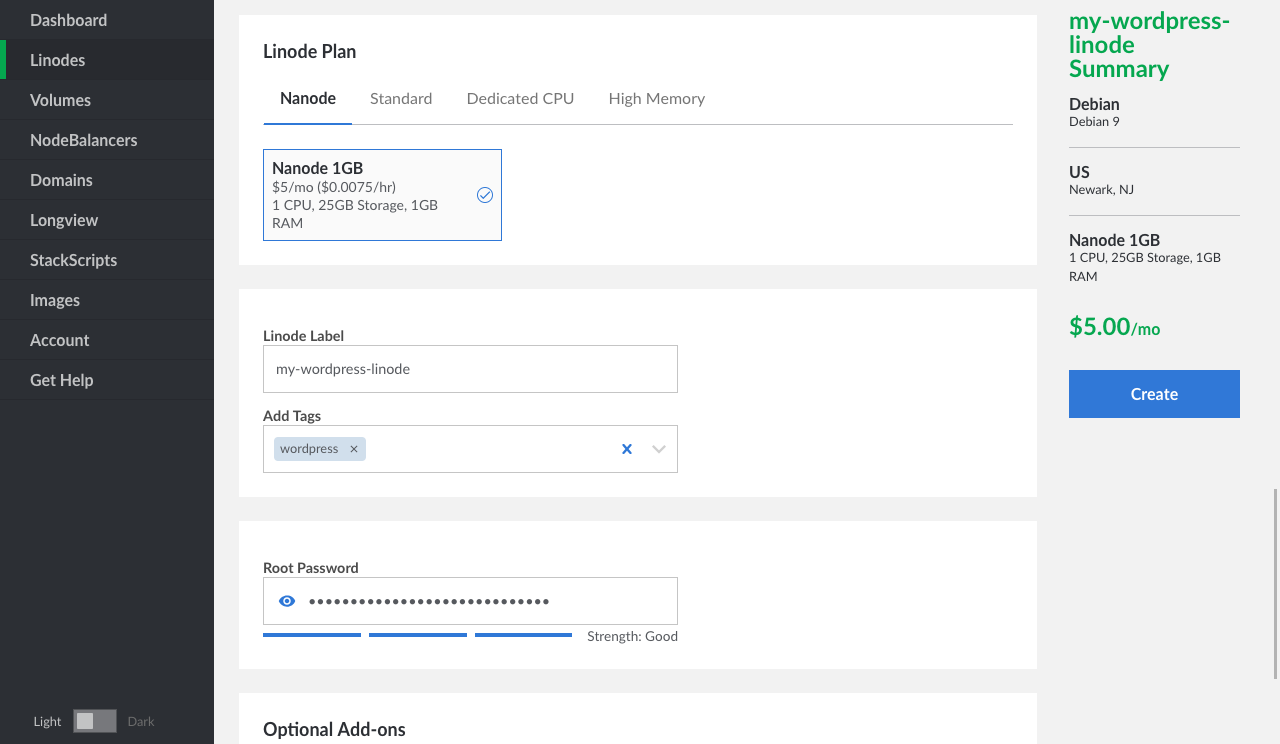
Task: Click the Linode Label text field
Action: coord(470,369)
